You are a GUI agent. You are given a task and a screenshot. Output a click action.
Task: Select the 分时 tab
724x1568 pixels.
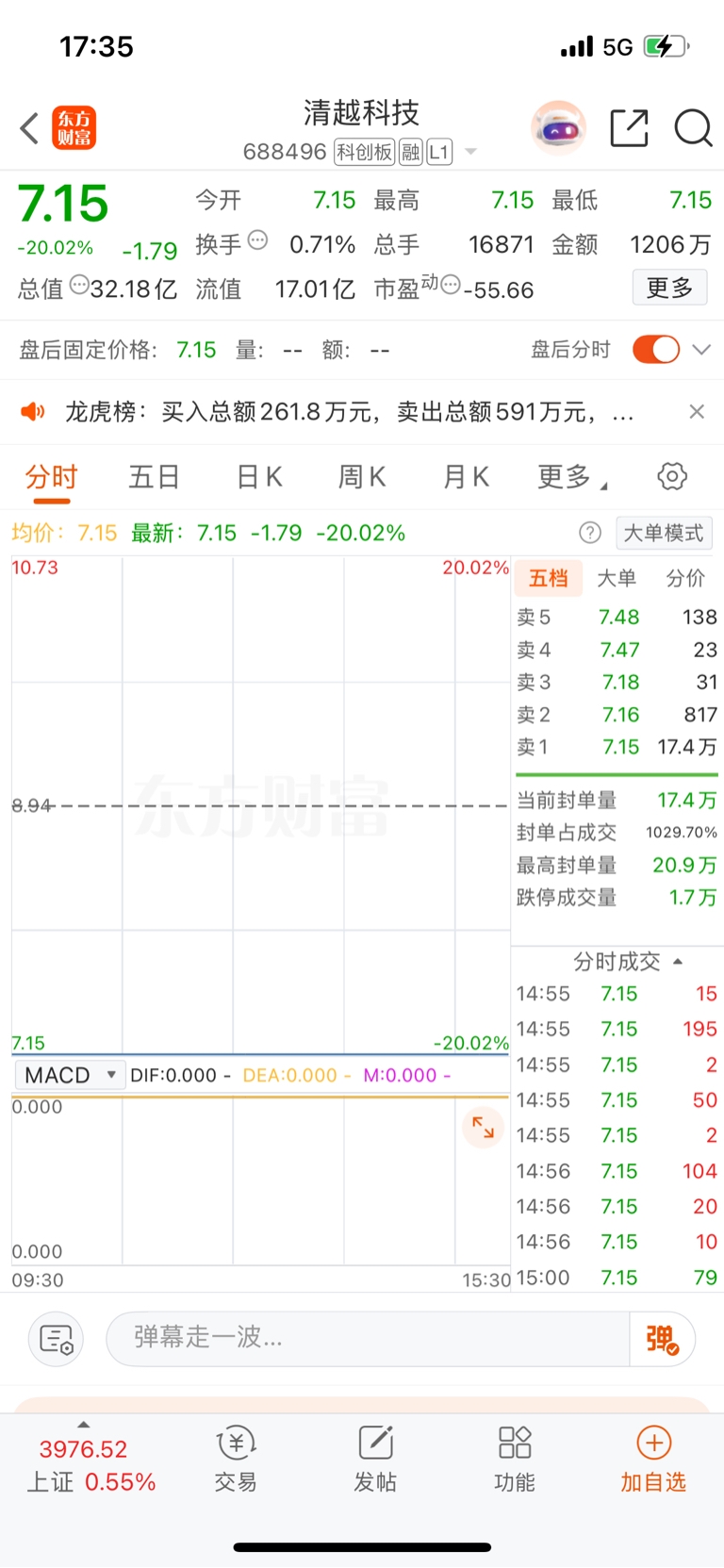pos(51,477)
